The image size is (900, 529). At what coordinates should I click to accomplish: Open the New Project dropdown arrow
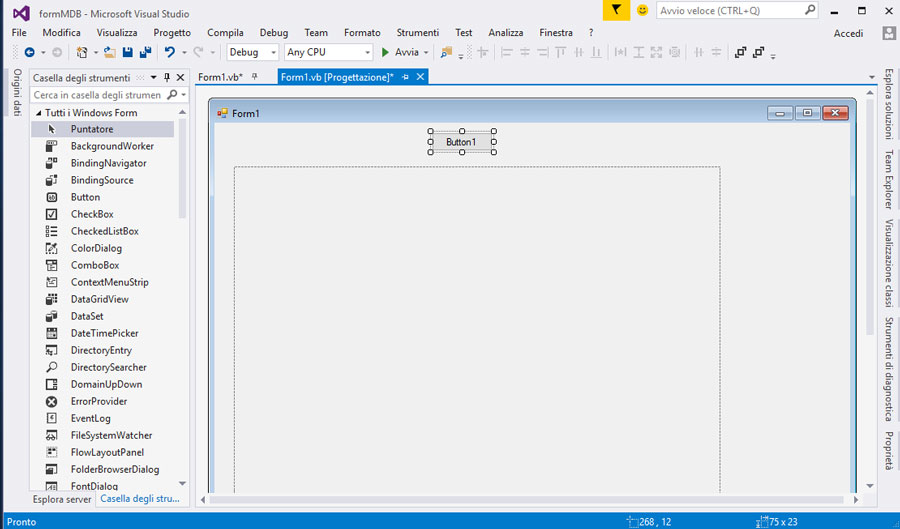pyautogui.click(x=95, y=52)
